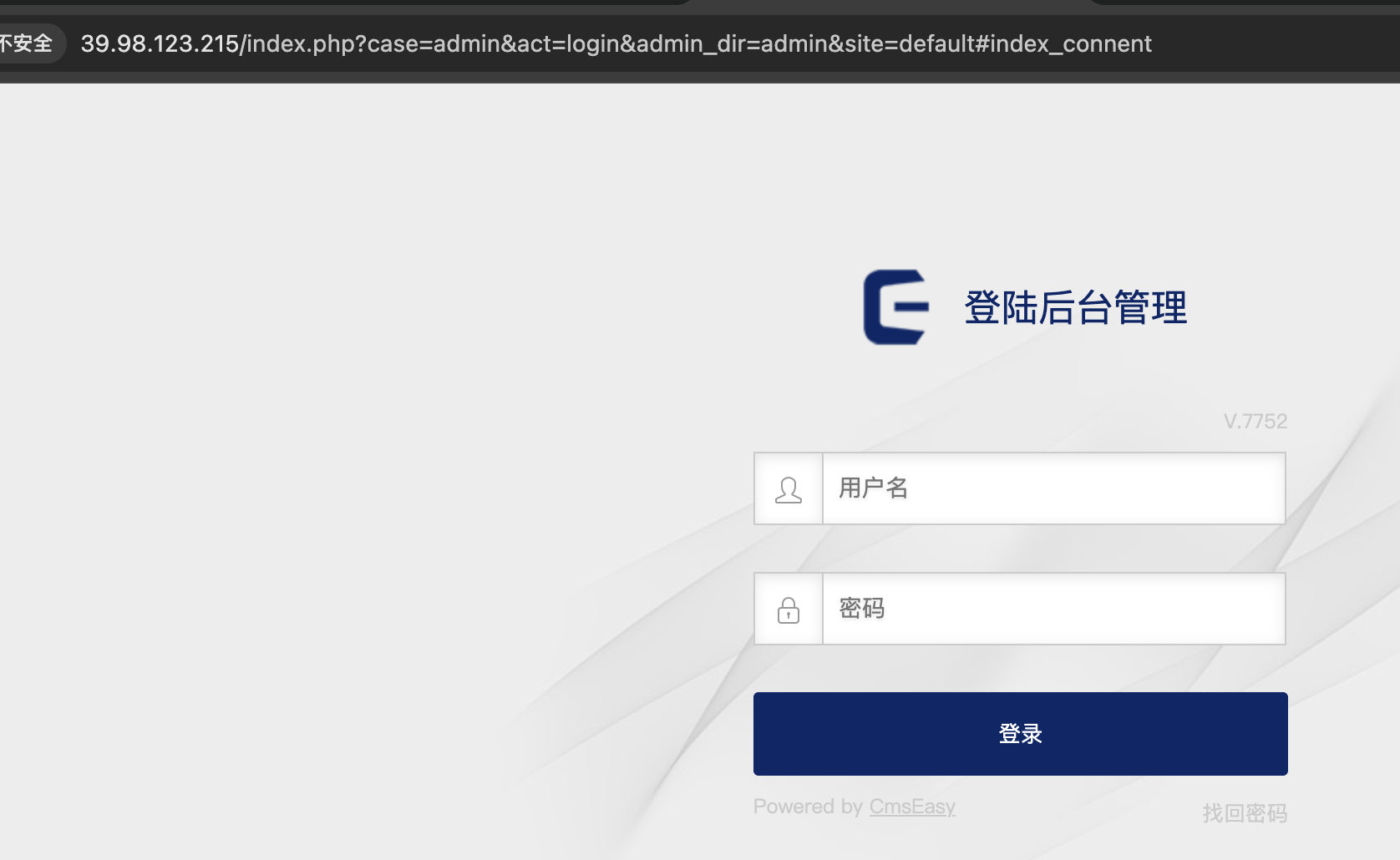This screenshot has width=1400, height=860.
Task: Click the padlock icon beside password
Action: [x=789, y=610]
